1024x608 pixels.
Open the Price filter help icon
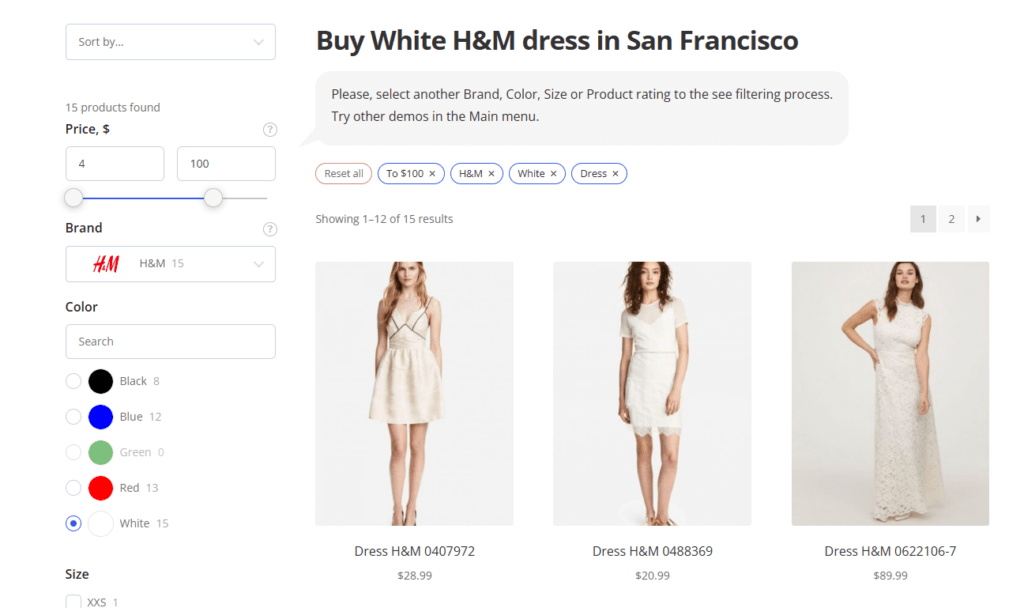270,129
